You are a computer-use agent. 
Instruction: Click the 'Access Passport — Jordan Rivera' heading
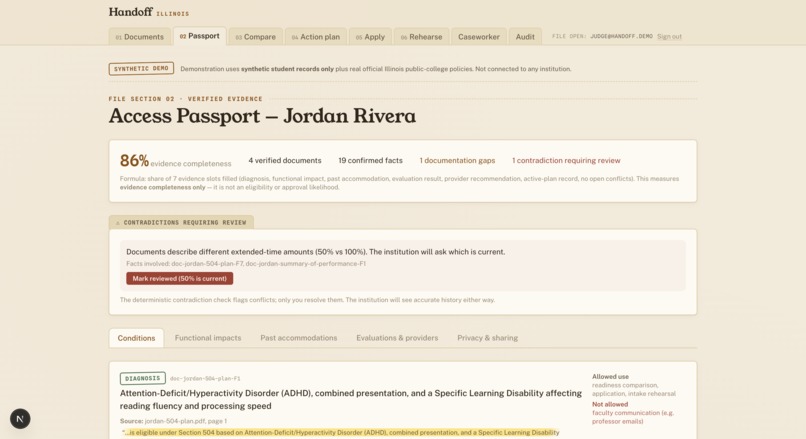tap(262, 116)
